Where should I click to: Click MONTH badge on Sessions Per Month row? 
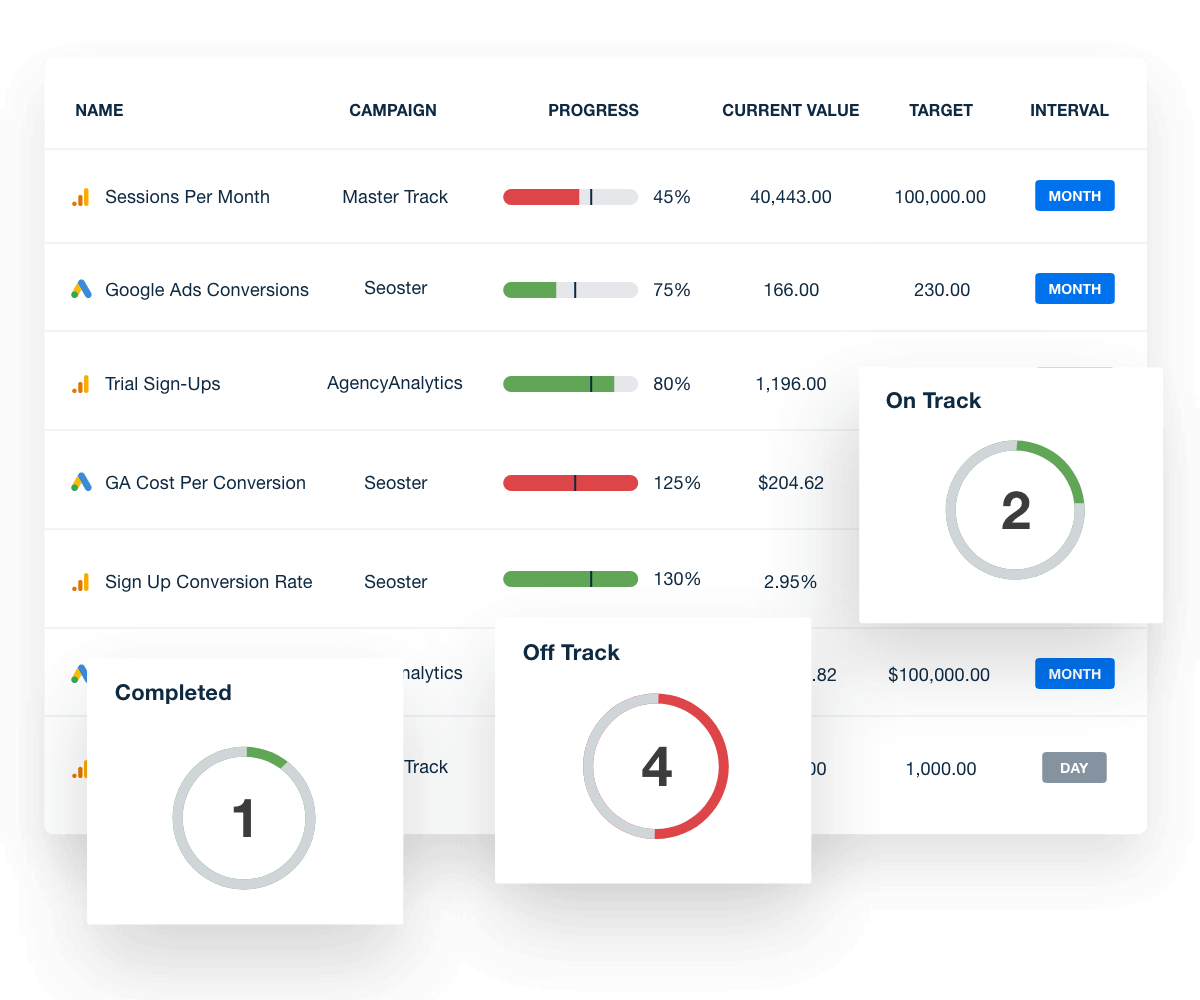(1075, 196)
